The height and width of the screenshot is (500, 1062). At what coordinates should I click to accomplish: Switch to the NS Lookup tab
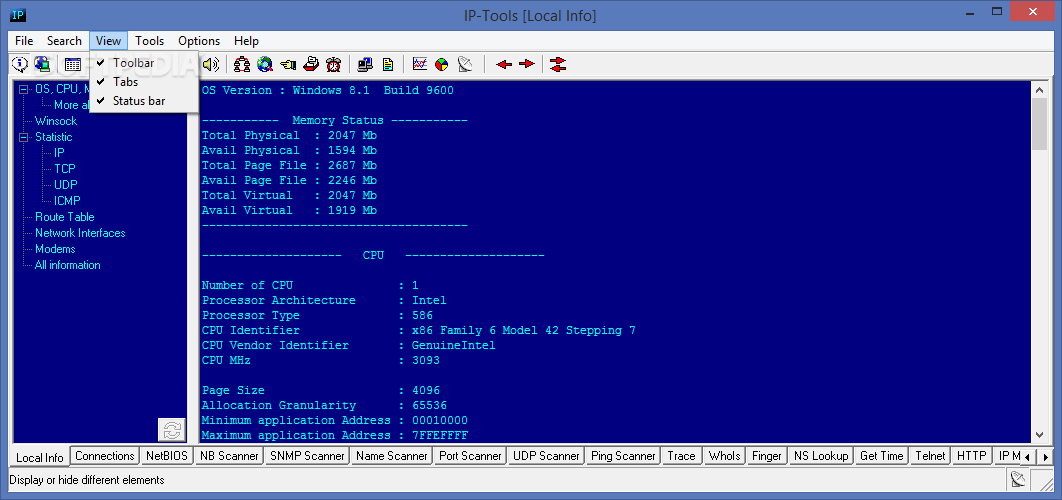(x=821, y=456)
